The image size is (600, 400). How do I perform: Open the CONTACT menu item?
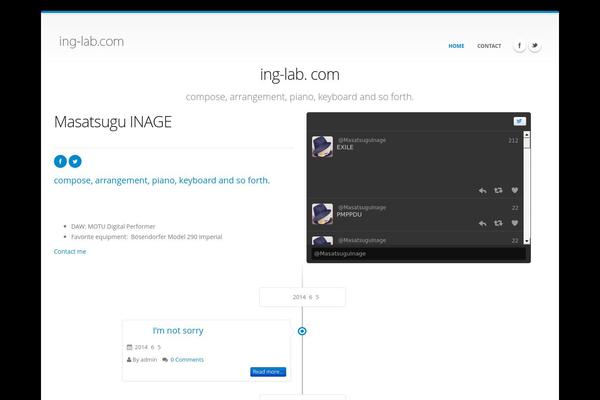pos(489,46)
